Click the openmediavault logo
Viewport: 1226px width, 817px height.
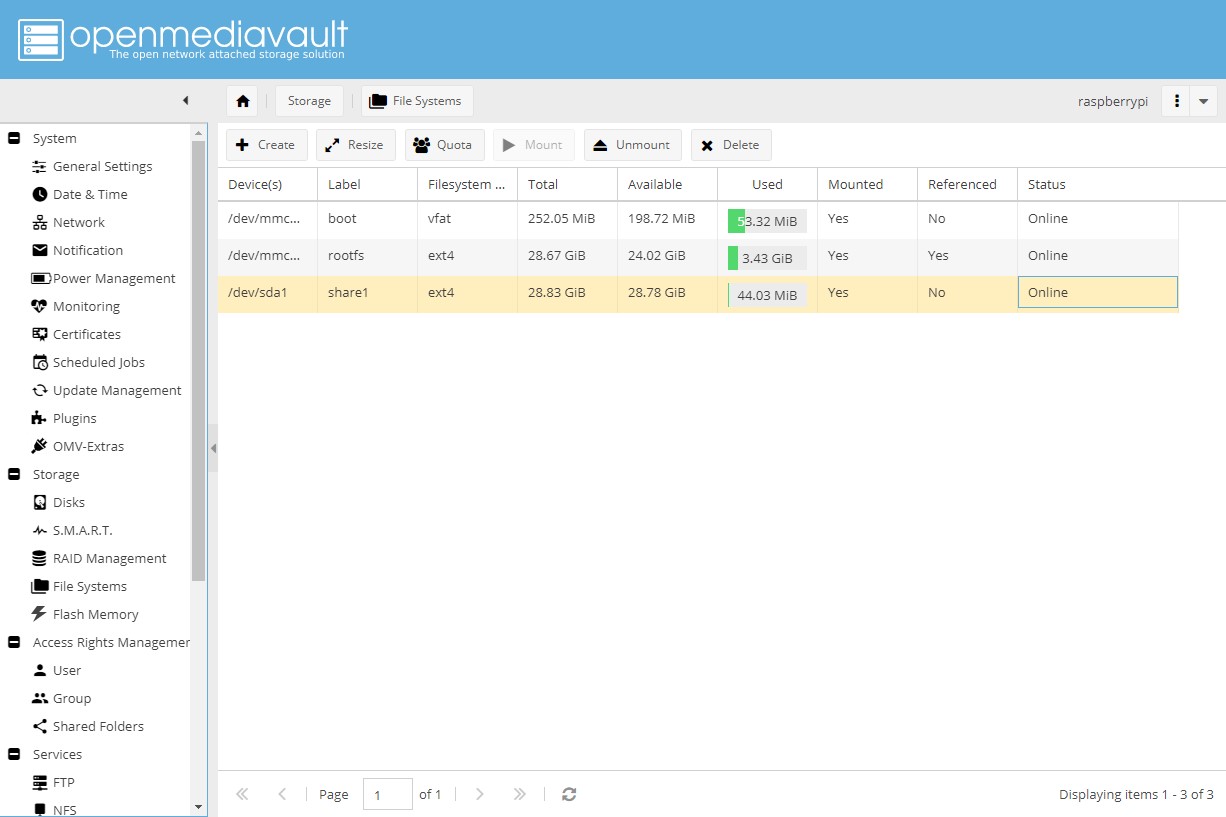pos(184,39)
